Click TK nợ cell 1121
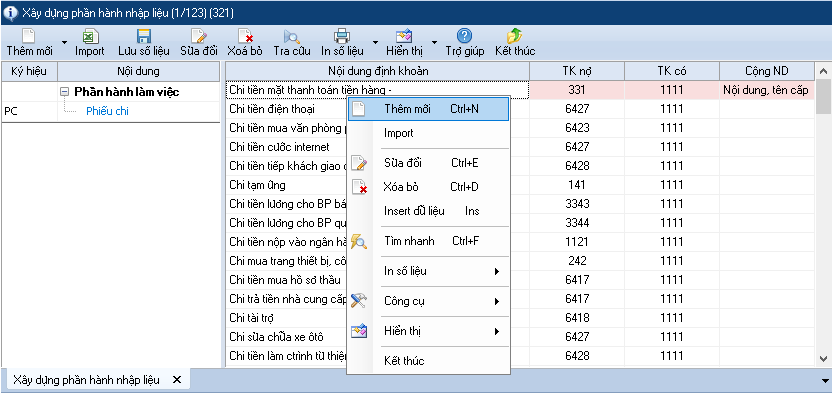Screen dimensions: 832x393 coord(577,242)
